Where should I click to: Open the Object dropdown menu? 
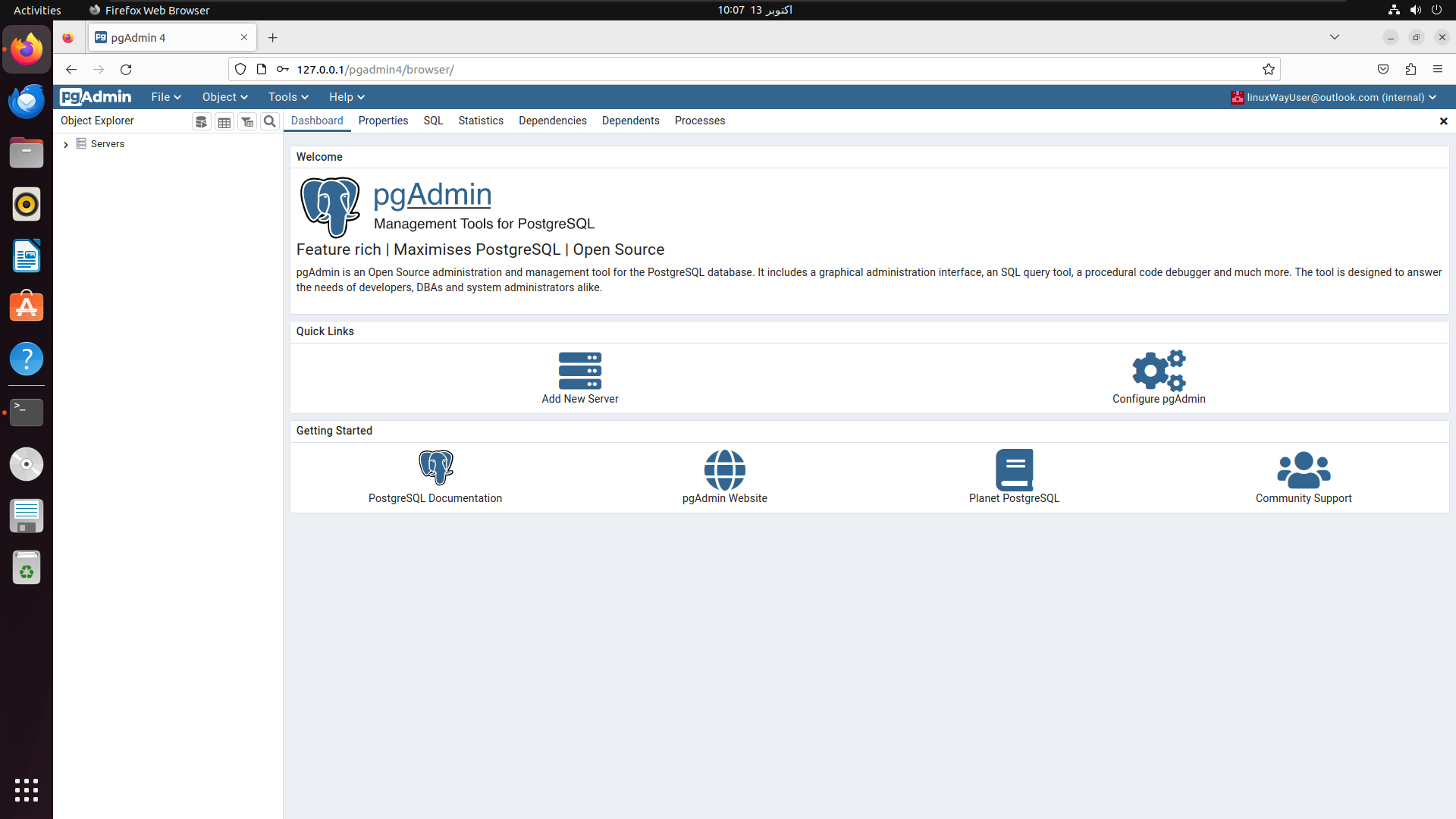click(x=225, y=97)
